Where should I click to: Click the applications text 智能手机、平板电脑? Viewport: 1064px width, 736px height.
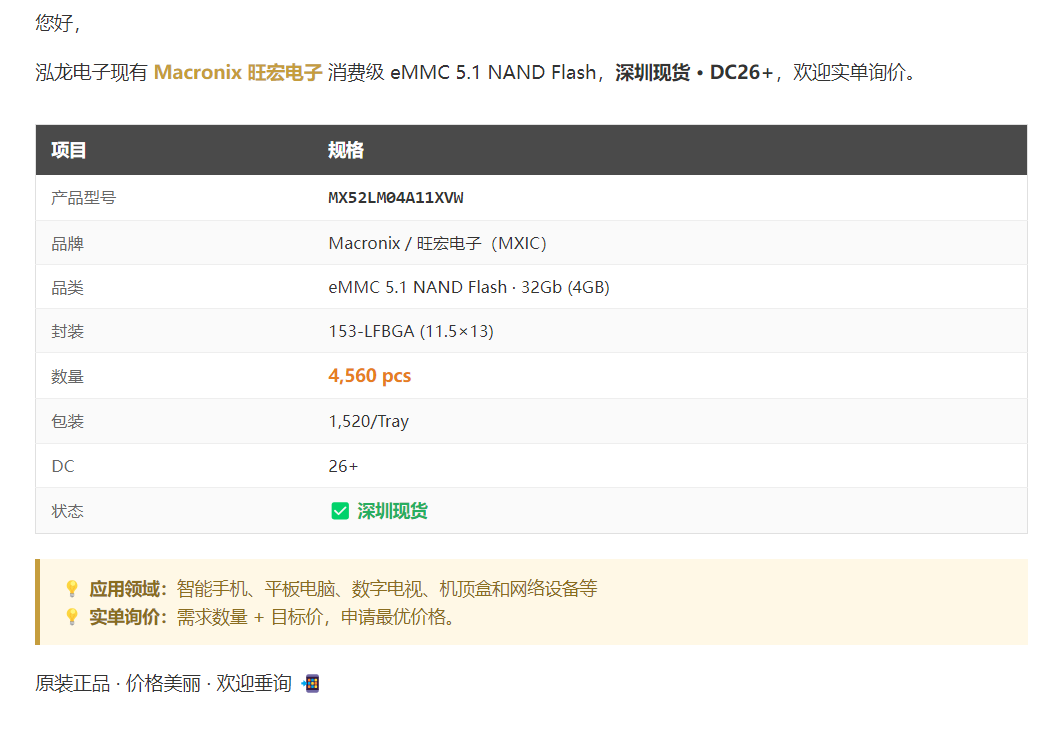255,588
